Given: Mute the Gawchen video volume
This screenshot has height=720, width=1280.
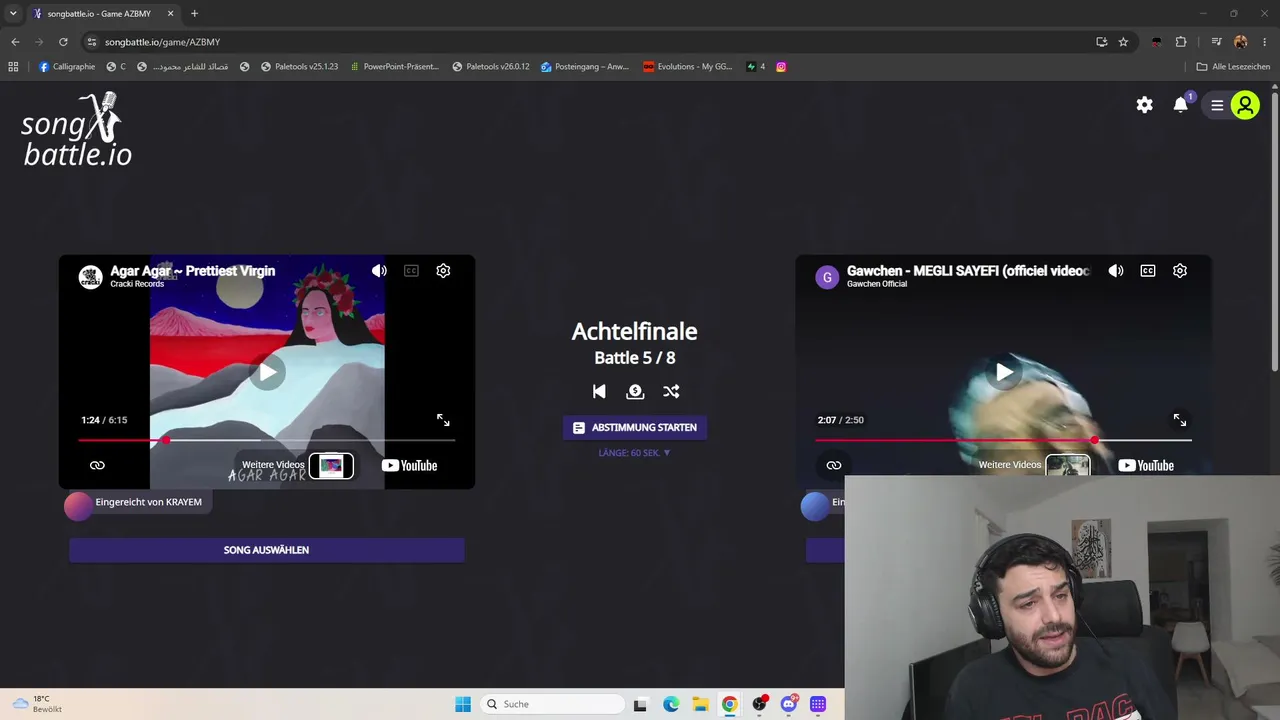Looking at the screenshot, I should click(1116, 271).
